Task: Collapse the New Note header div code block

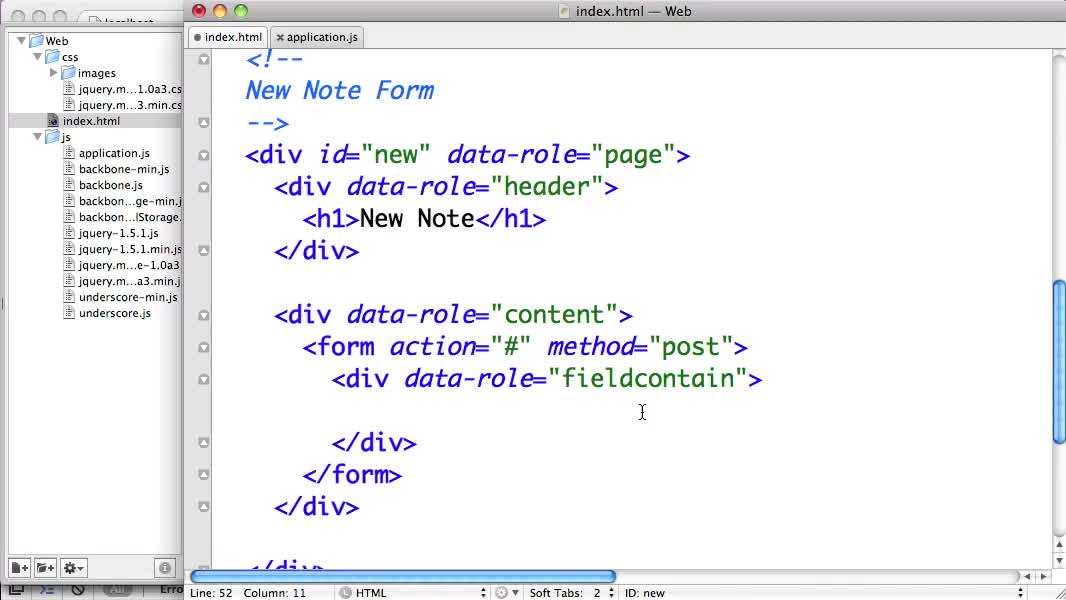Action: pyautogui.click(x=203, y=187)
